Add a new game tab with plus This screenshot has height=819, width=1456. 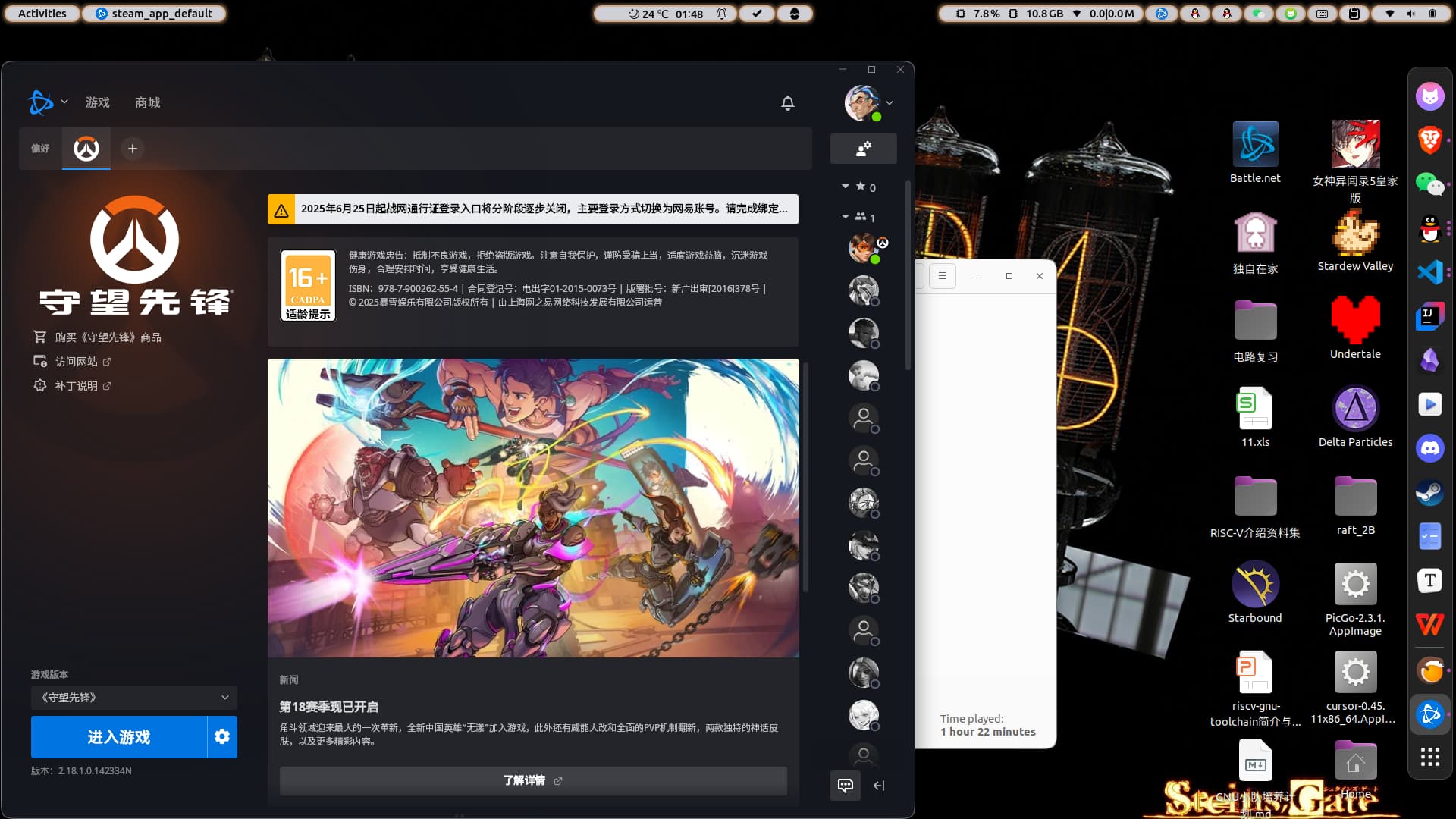point(133,149)
